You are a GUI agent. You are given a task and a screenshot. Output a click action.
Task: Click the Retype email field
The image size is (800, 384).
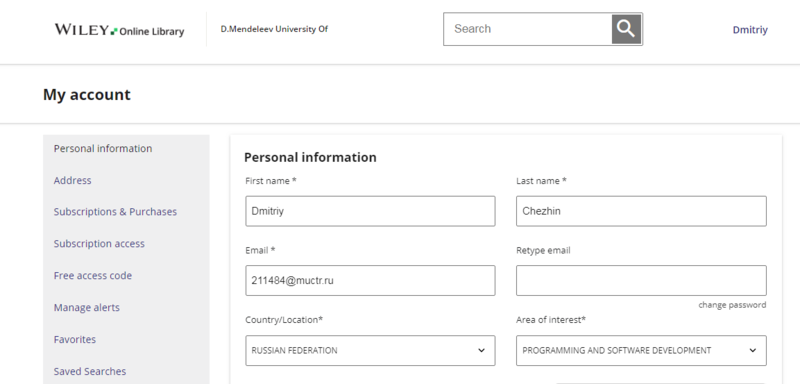pos(641,280)
